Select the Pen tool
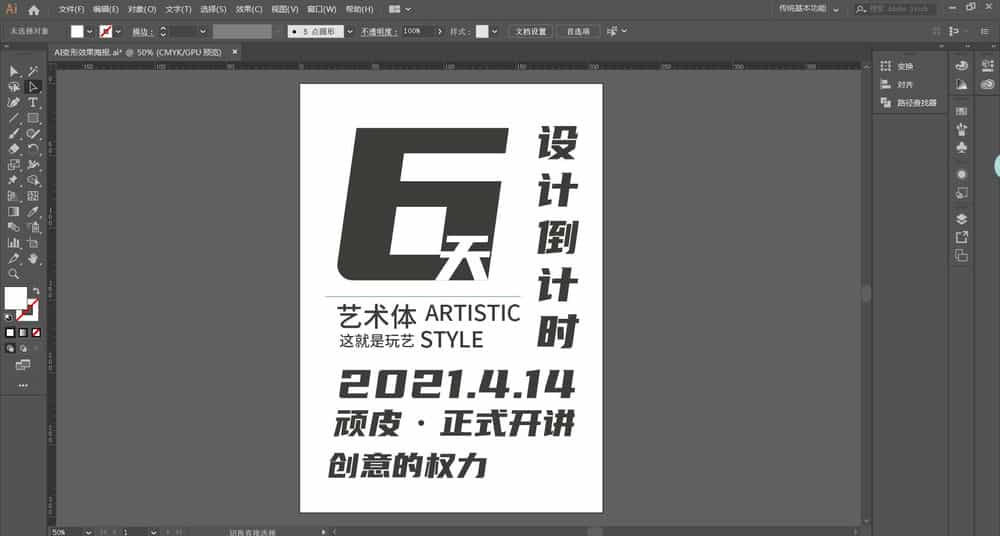Viewport: 1000px width, 536px height. coord(14,102)
